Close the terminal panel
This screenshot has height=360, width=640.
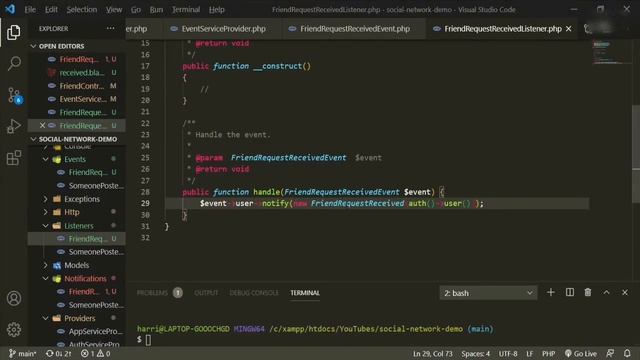coord(625,292)
